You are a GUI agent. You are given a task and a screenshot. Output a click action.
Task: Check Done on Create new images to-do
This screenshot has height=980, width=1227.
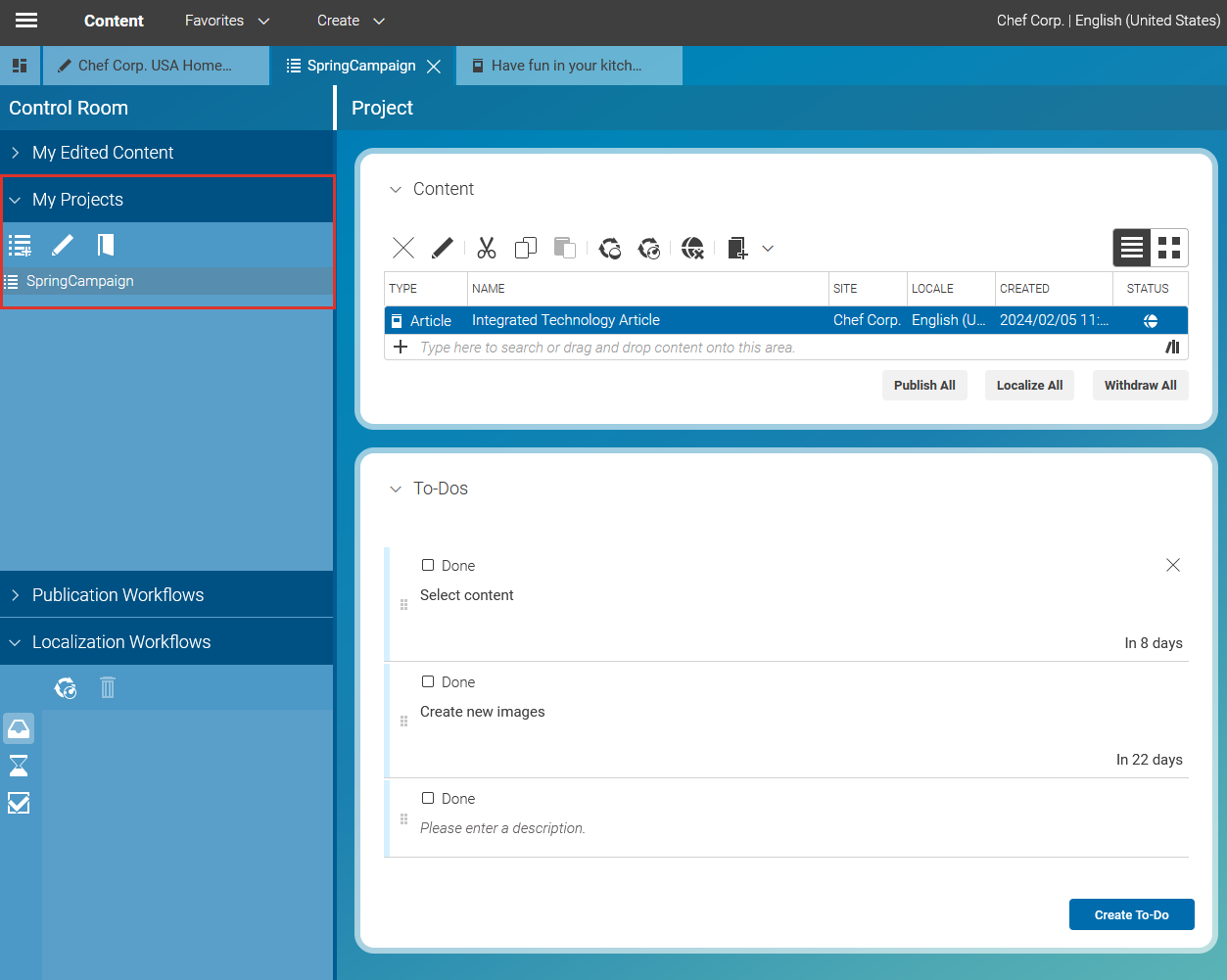click(428, 681)
